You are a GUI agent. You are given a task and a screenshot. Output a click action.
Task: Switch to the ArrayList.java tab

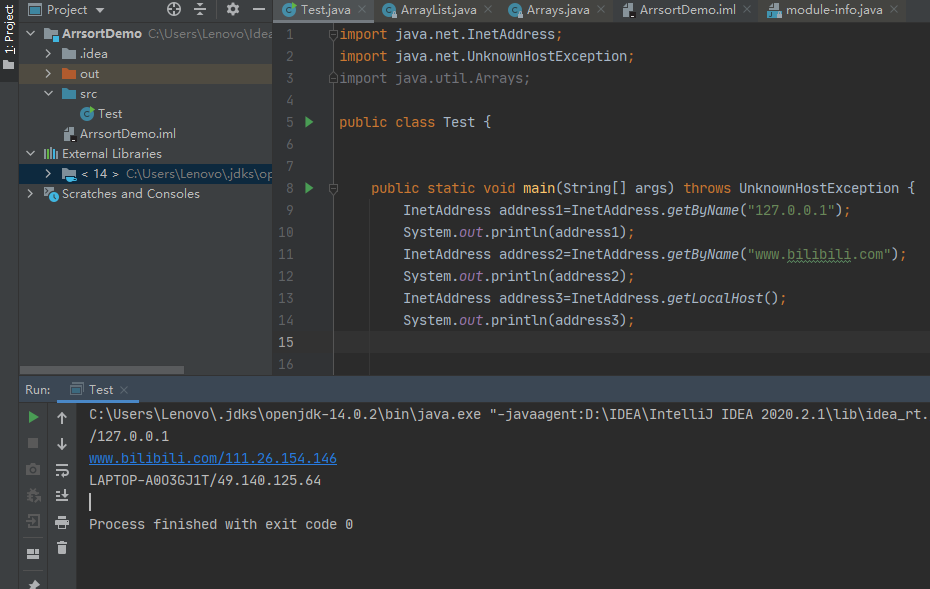[x=438, y=9]
